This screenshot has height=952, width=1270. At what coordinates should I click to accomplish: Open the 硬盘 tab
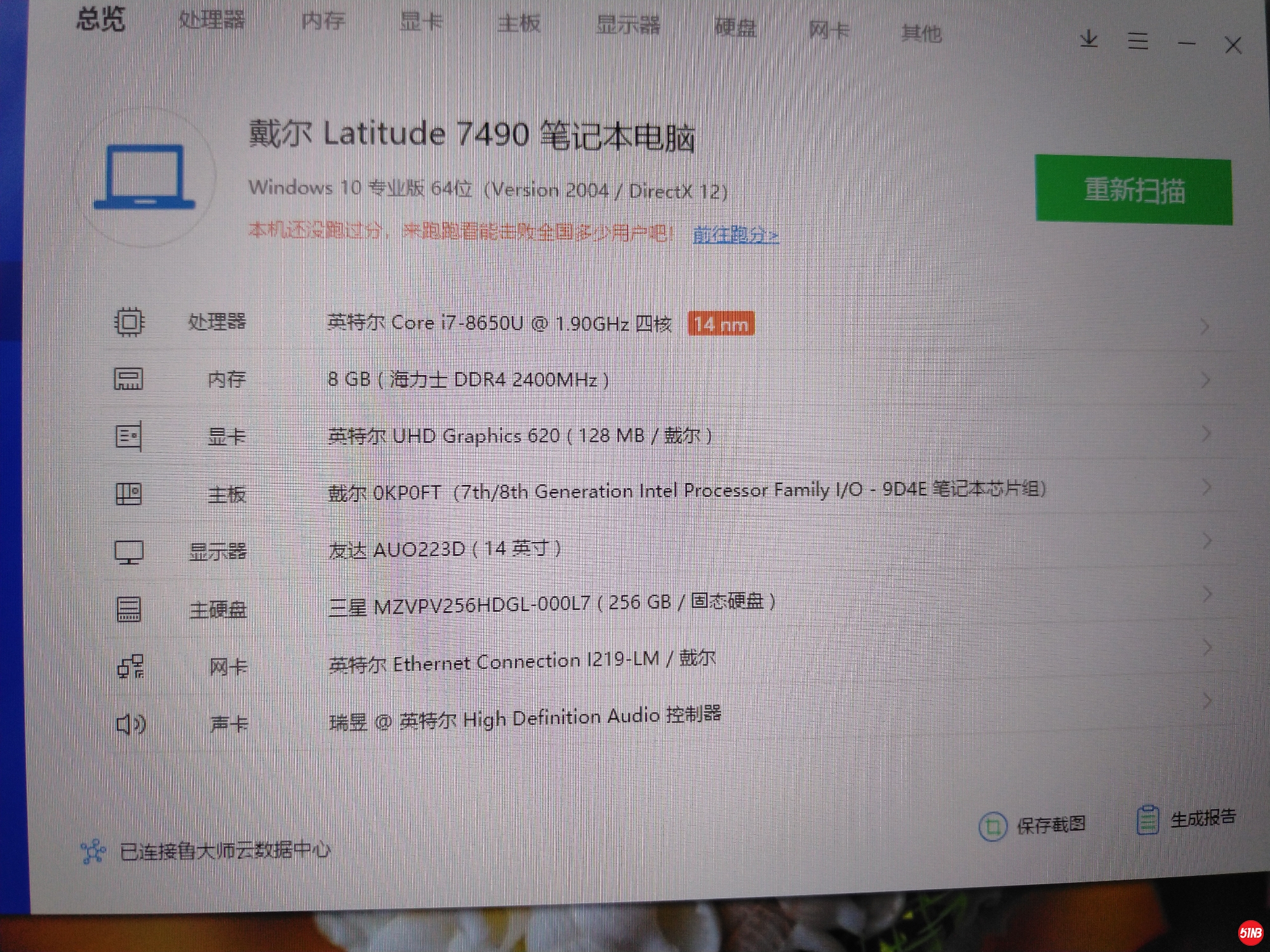click(x=735, y=27)
